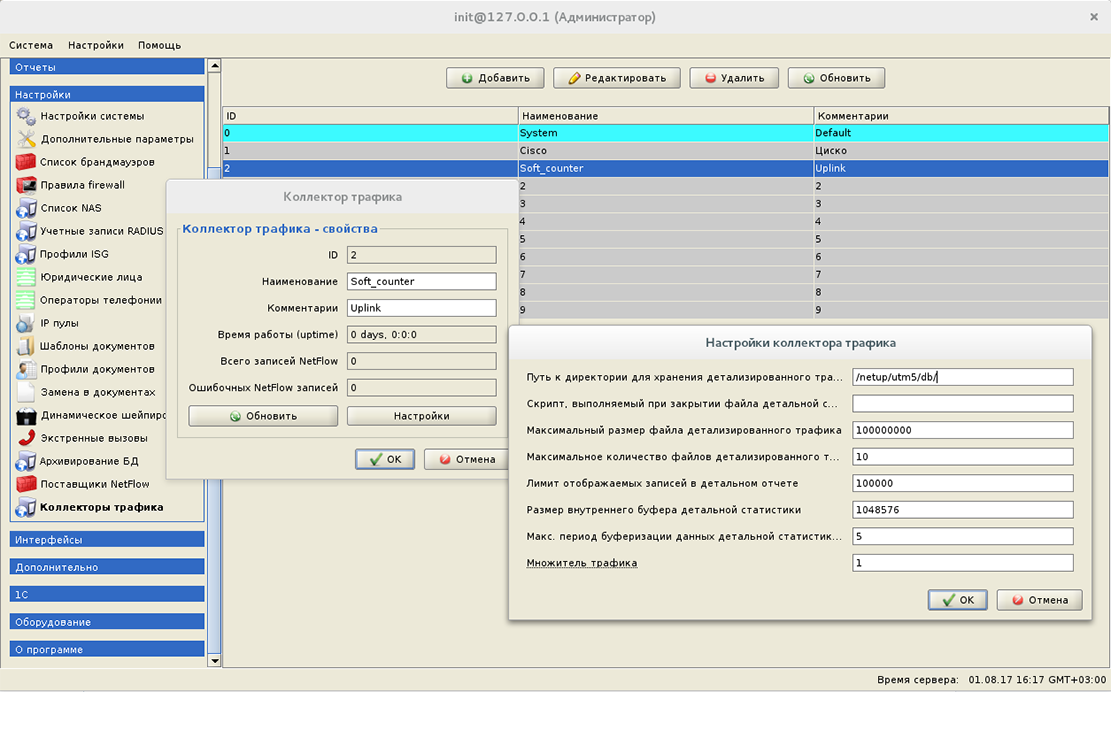This screenshot has height=734, width=1111.
Task: Expand the Отчеты sidebar section
Action: click(x=107, y=67)
